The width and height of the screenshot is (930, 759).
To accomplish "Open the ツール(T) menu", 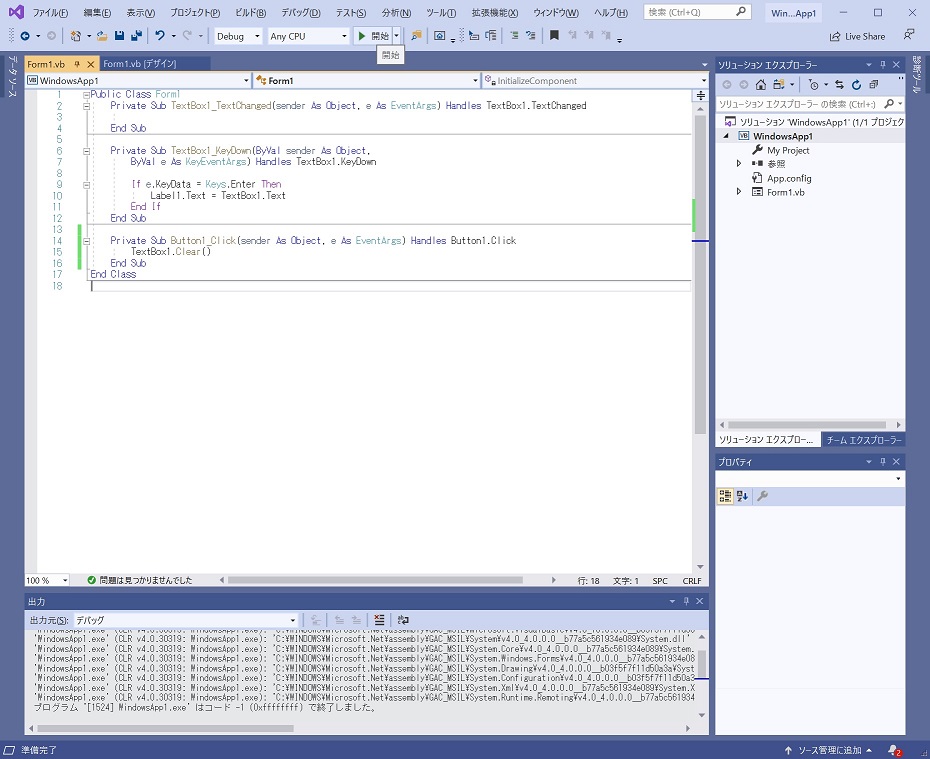I will click(441, 12).
